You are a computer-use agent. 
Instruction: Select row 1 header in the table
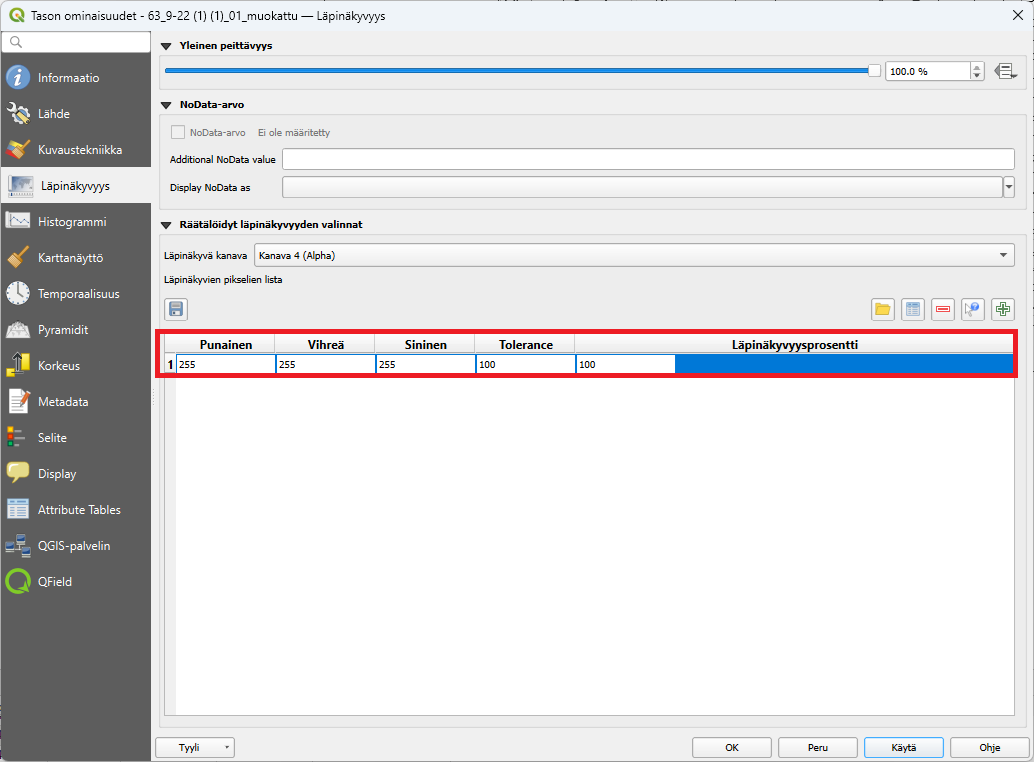point(170,365)
